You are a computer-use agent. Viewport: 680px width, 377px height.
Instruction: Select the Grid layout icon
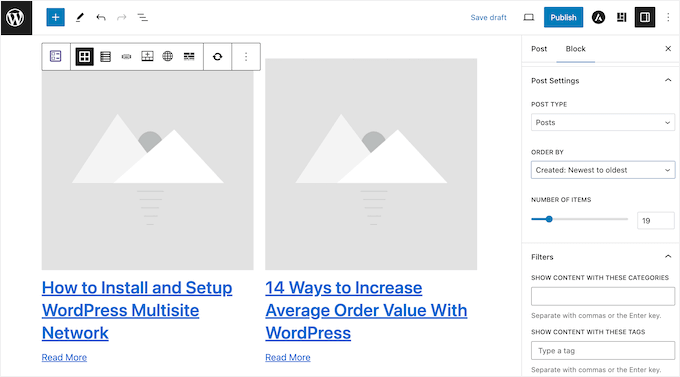coord(85,56)
